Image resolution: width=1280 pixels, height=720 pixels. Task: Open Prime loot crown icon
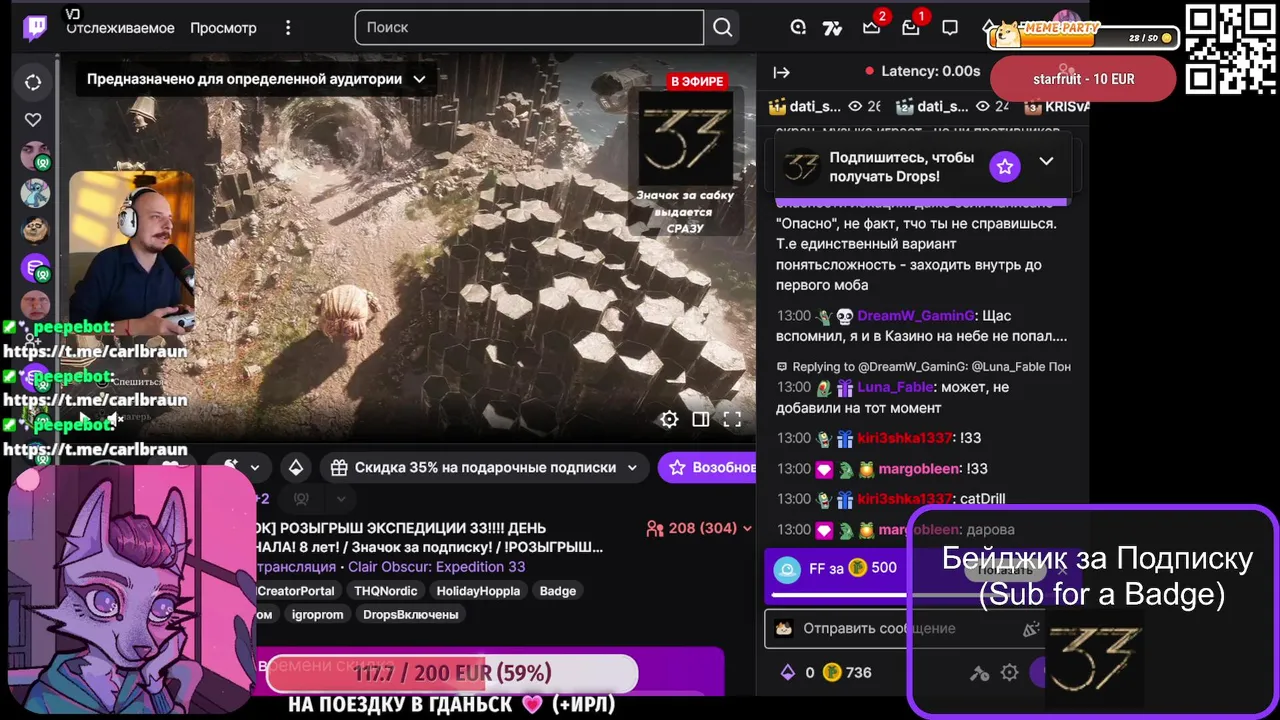coord(871,28)
